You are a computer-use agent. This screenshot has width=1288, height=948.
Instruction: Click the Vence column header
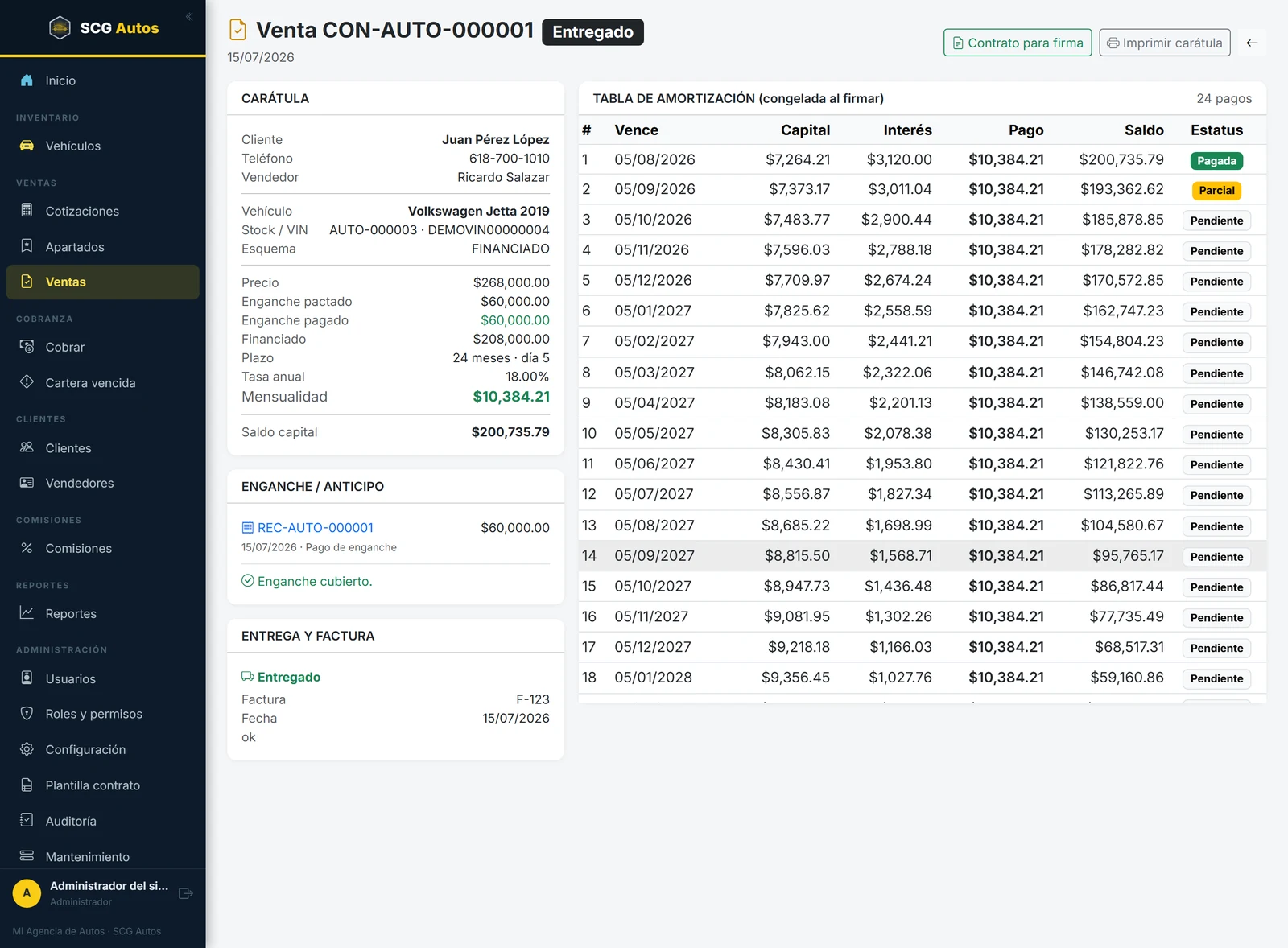pyautogui.click(x=636, y=130)
